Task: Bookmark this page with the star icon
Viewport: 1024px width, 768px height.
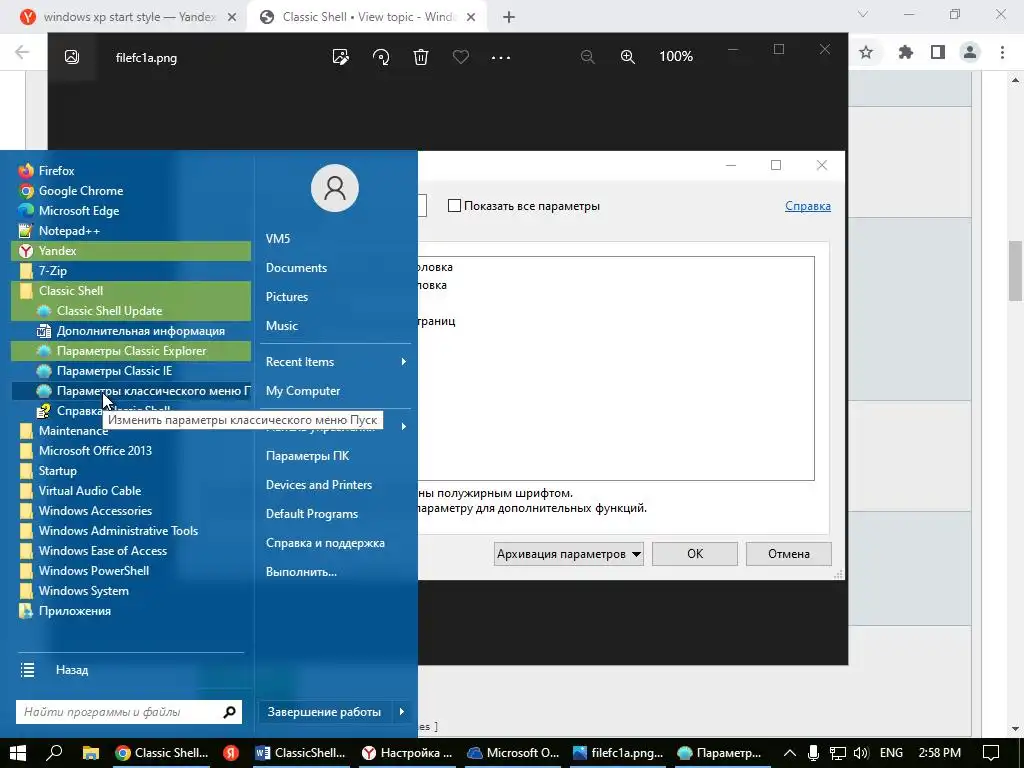Action: coord(866,52)
